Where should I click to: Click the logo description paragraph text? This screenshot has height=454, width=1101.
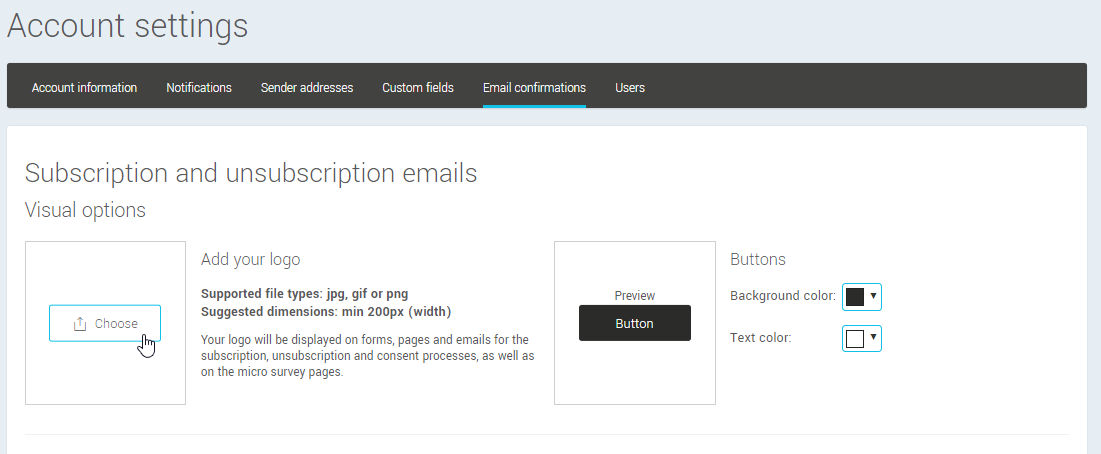367,356
